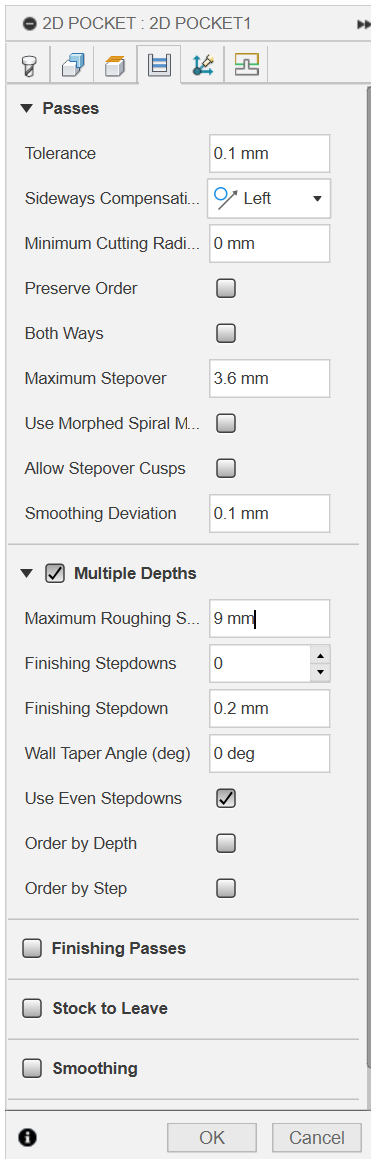
Task: Click the OK button
Action: (212, 1138)
